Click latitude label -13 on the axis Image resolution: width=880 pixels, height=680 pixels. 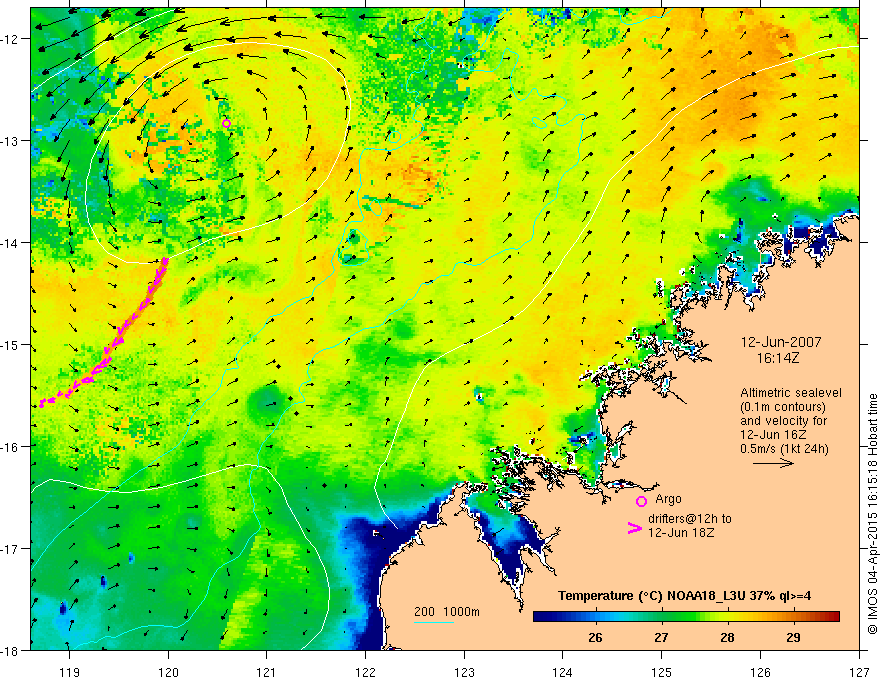point(10,141)
